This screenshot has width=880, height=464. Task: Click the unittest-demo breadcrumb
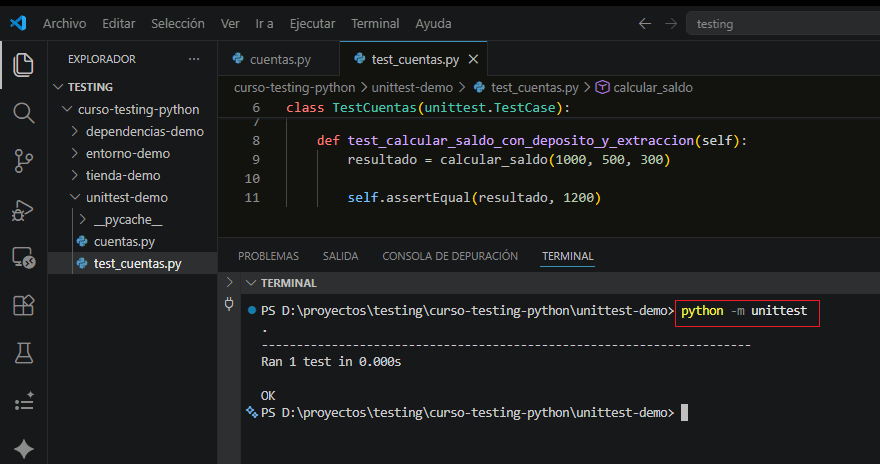(x=412, y=88)
